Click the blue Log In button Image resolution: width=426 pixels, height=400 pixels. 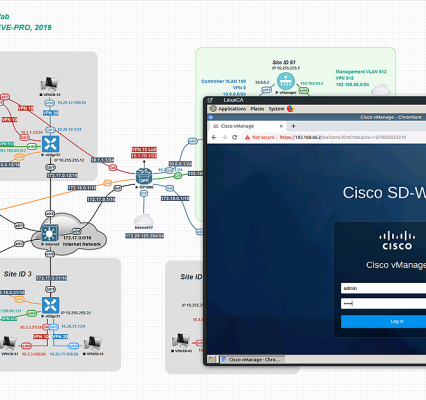click(x=383, y=322)
